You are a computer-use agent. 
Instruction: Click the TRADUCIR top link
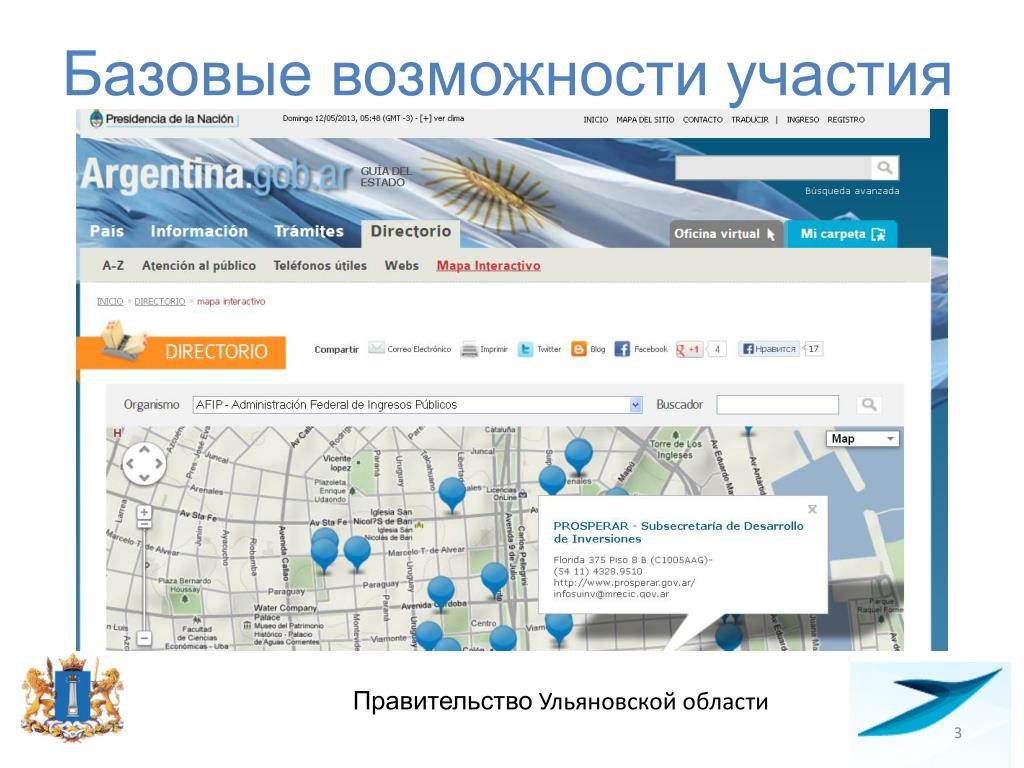coord(750,120)
